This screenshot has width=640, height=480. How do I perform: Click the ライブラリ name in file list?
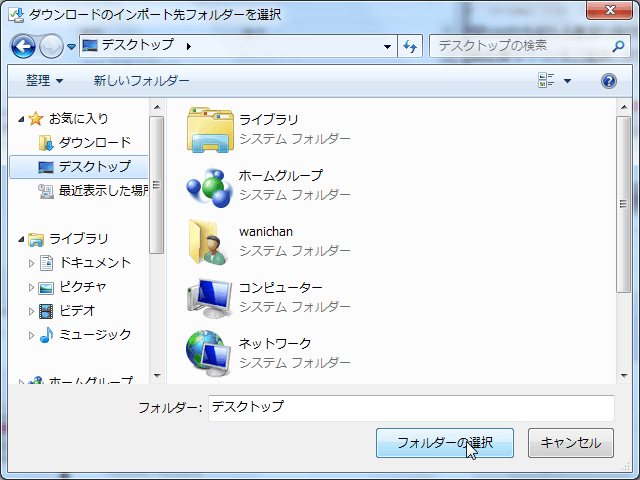(x=268, y=120)
